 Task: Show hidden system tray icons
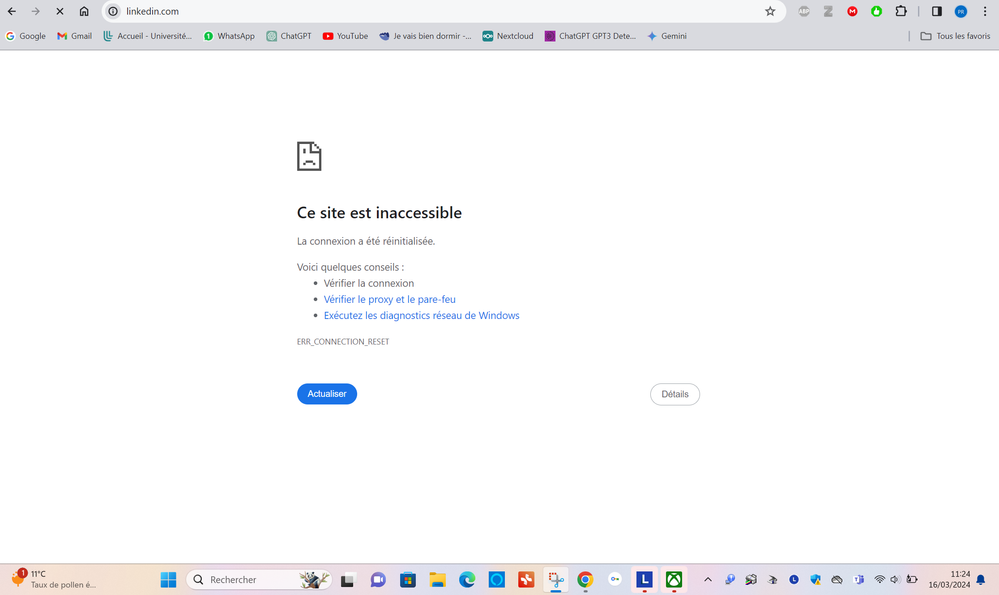click(x=708, y=580)
